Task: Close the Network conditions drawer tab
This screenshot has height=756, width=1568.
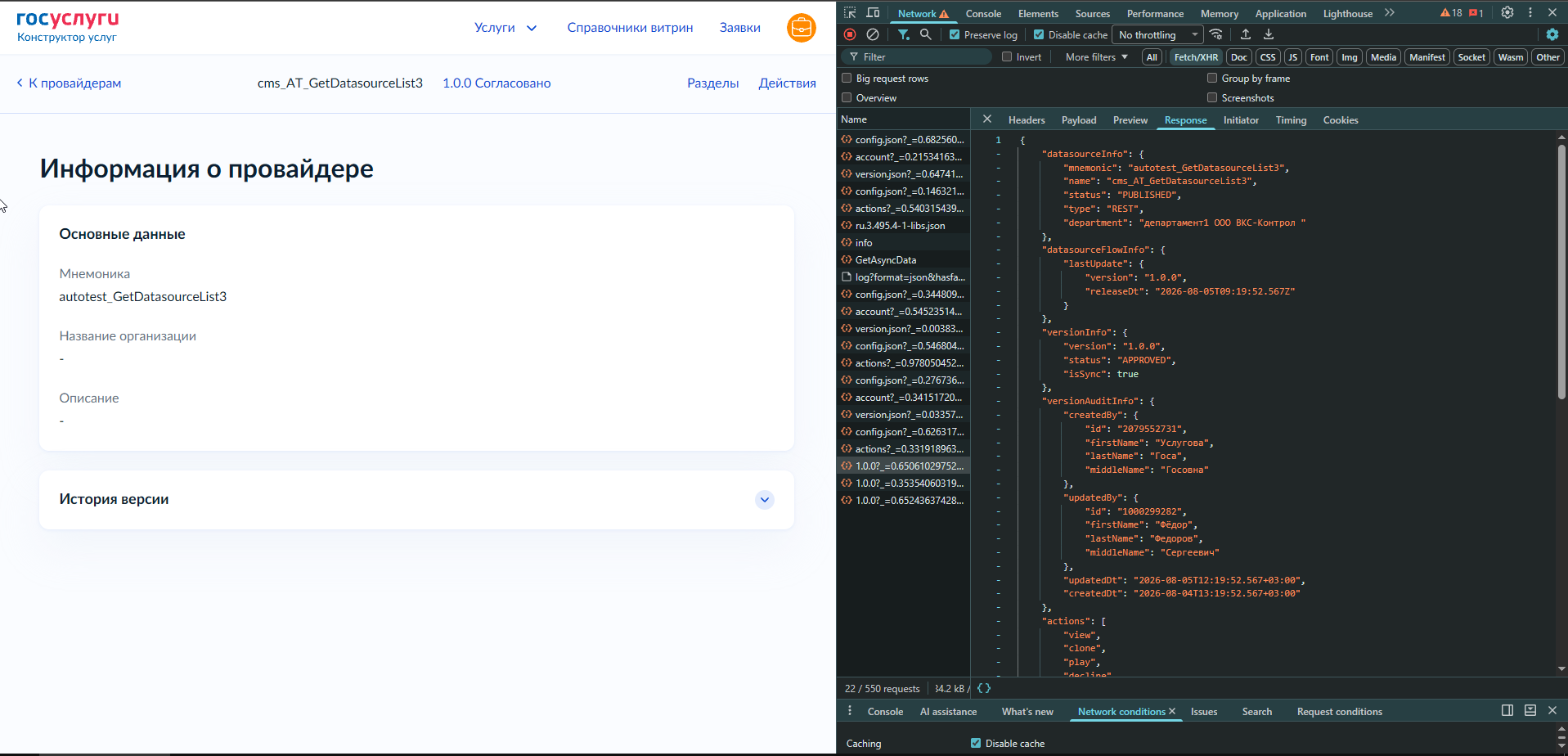Action: click(x=1172, y=711)
